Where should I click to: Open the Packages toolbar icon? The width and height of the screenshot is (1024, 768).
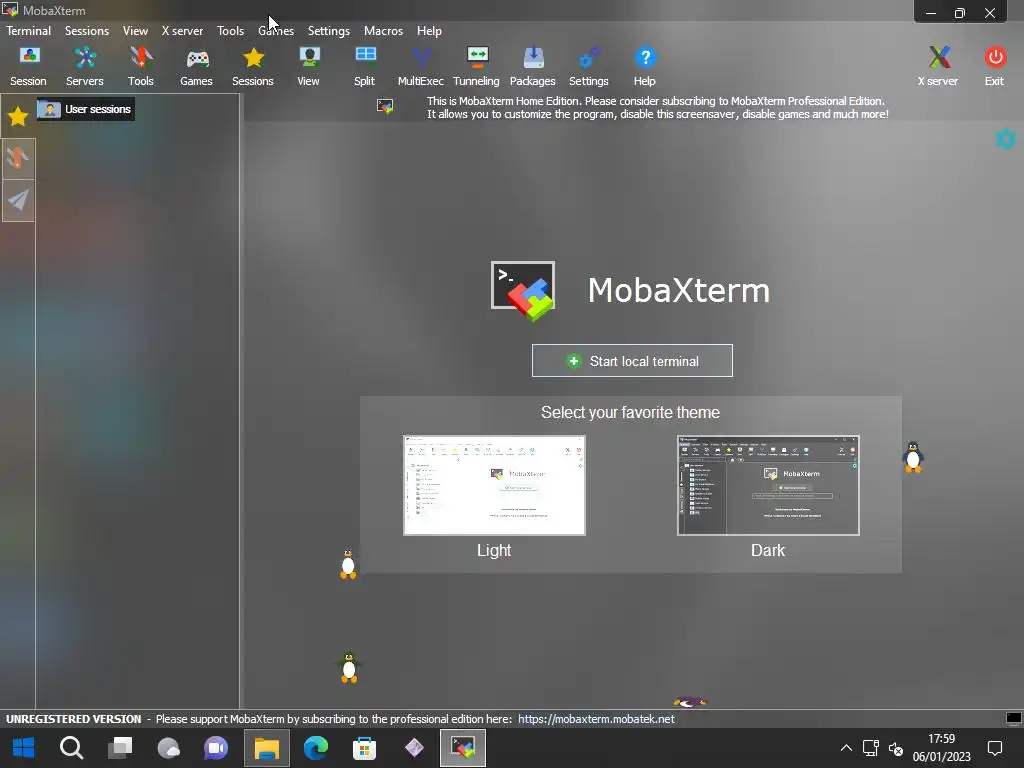pyautogui.click(x=533, y=67)
